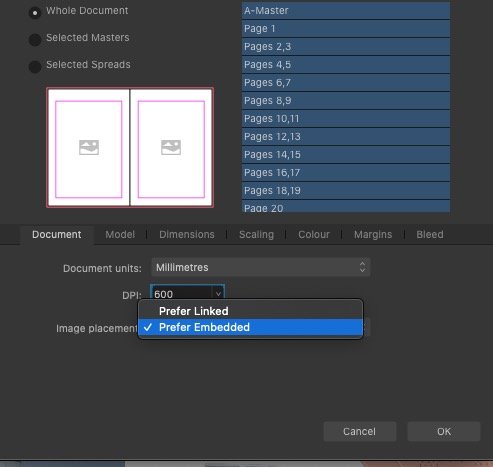493x467 pixels.
Task: Expand the DPI combo box arrow
Action: coord(218,294)
